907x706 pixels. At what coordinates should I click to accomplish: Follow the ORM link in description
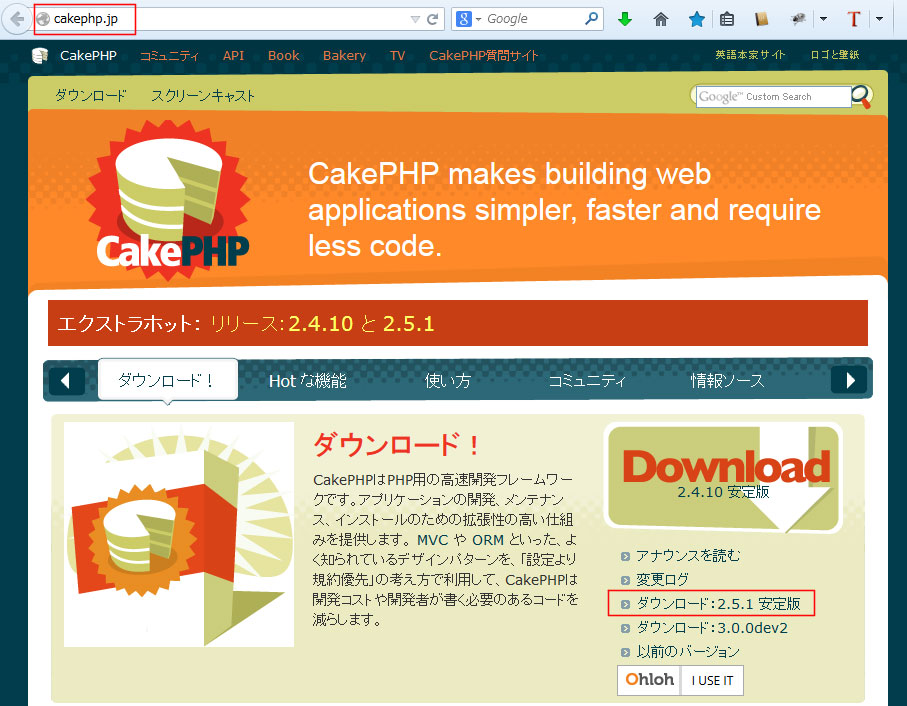(488, 540)
